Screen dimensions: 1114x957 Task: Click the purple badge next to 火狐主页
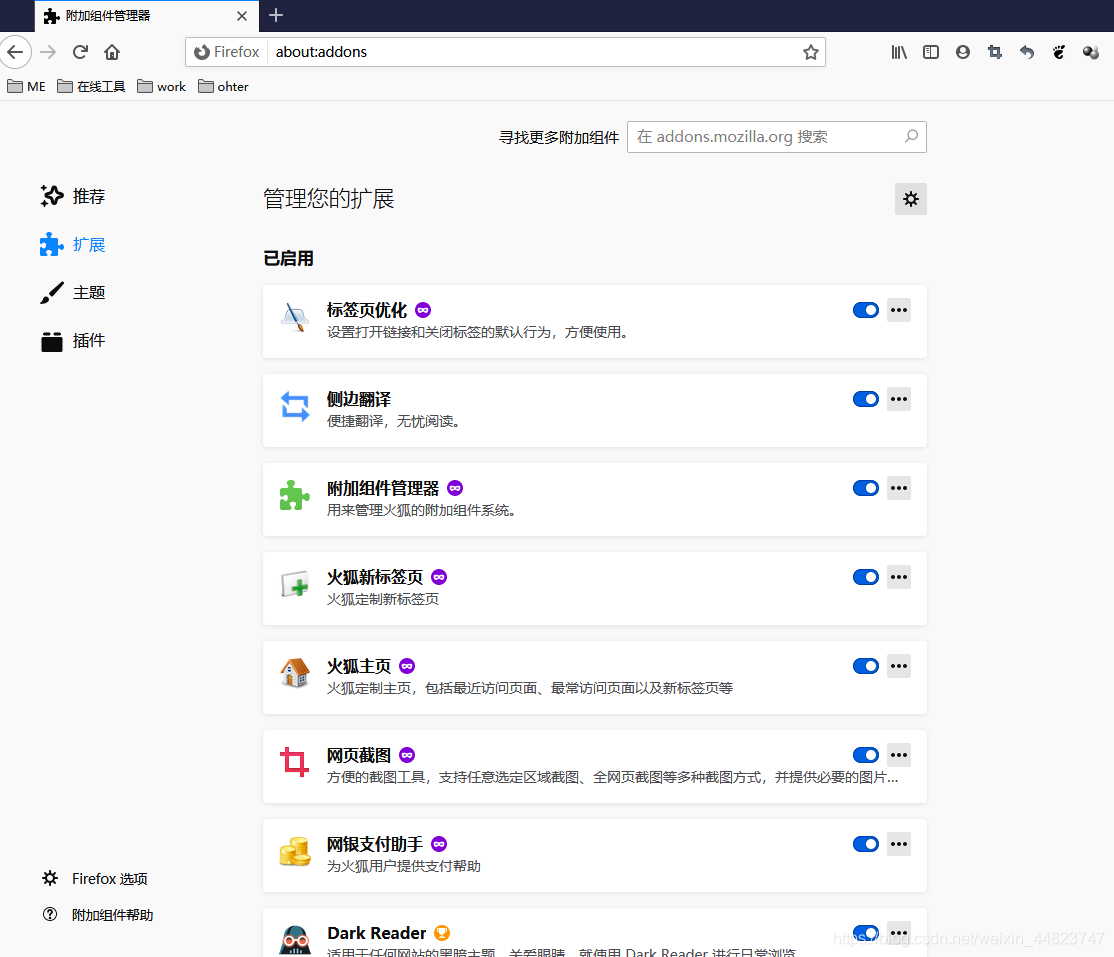pos(407,666)
